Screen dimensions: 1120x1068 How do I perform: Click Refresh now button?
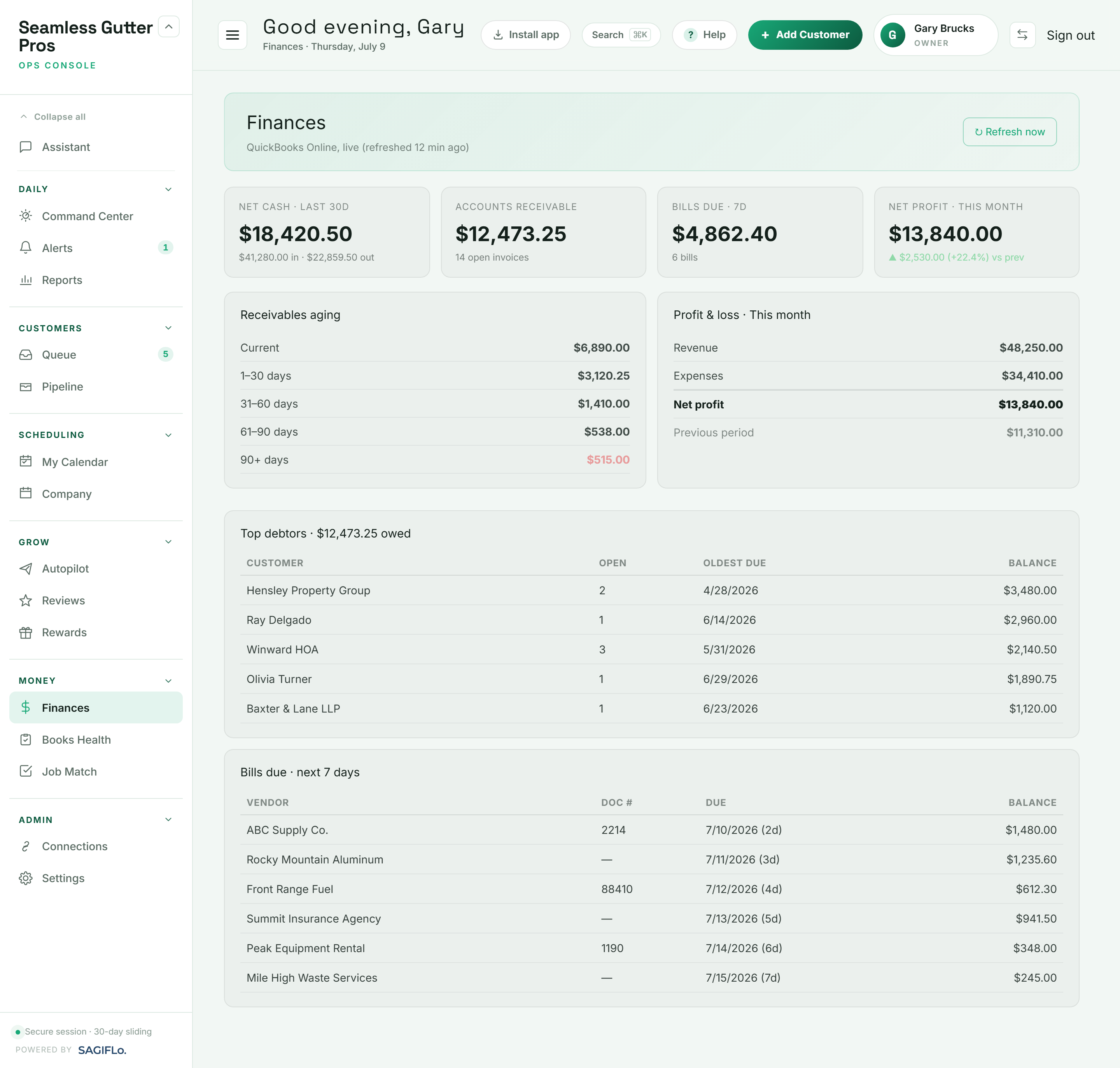coord(1009,131)
